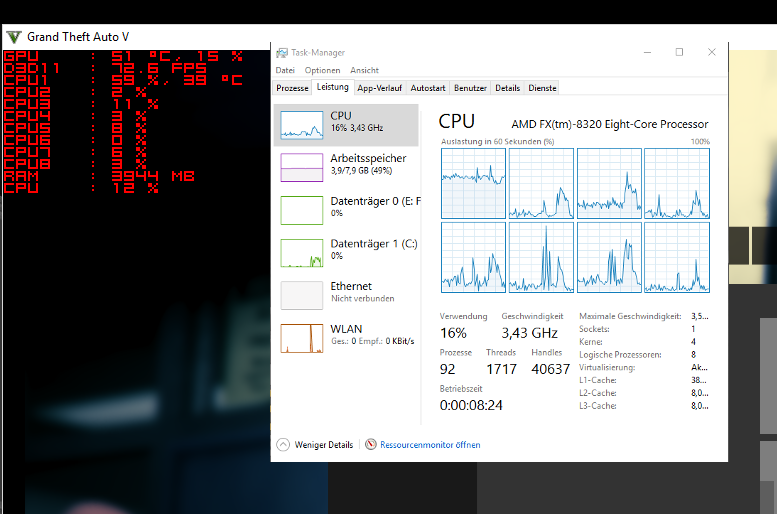The width and height of the screenshot is (777, 514).
Task: Open the Optionen menu
Action: click(322, 70)
